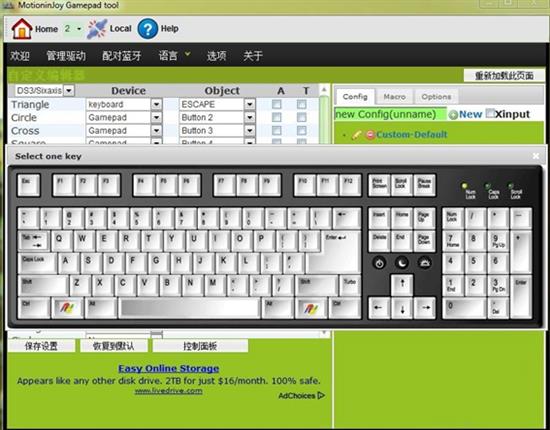Click the 重新加载此页面 reload button
Viewport: 550px width, 430px height.
click(504, 75)
